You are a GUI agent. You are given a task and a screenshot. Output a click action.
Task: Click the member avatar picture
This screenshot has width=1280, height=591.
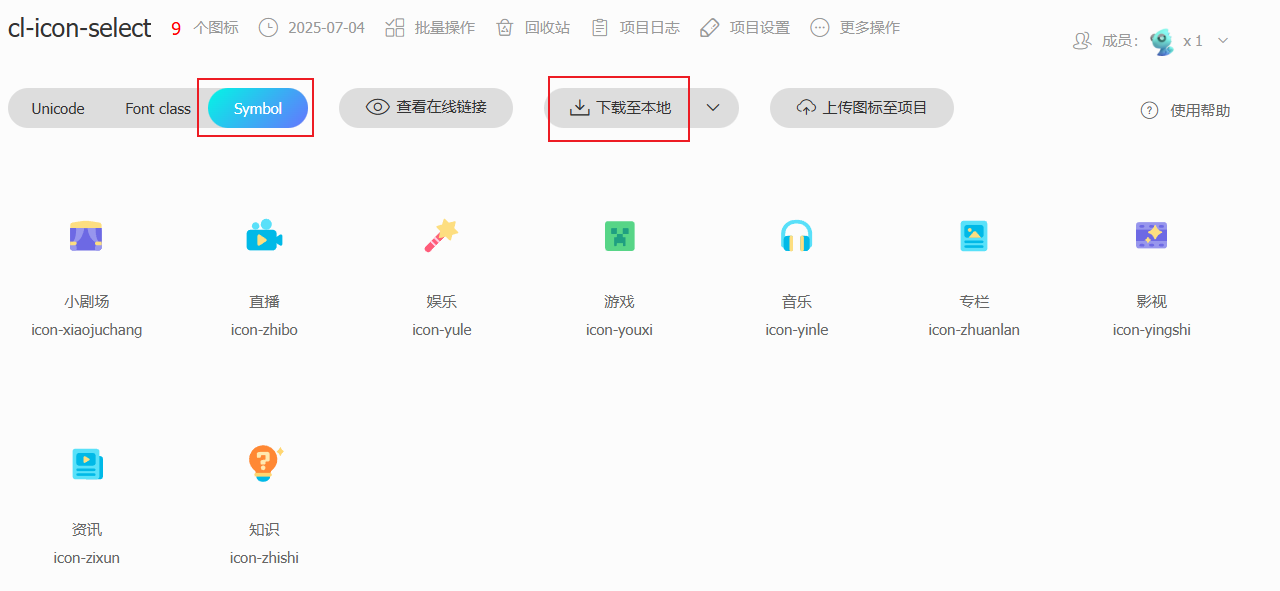click(x=1161, y=41)
